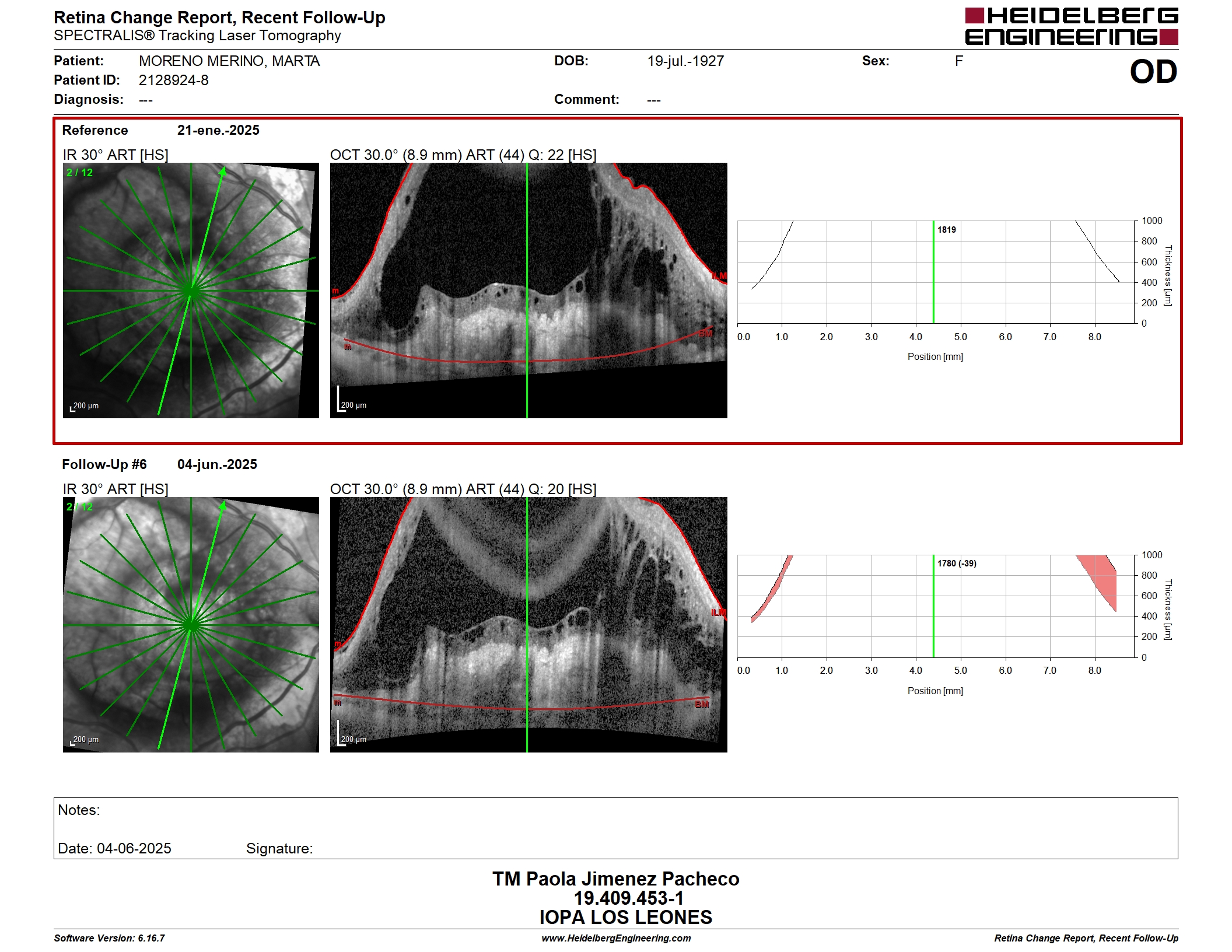1232x952 pixels.
Task: Click the Retina Change Report title heading
Action: click(x=219, y=17)
